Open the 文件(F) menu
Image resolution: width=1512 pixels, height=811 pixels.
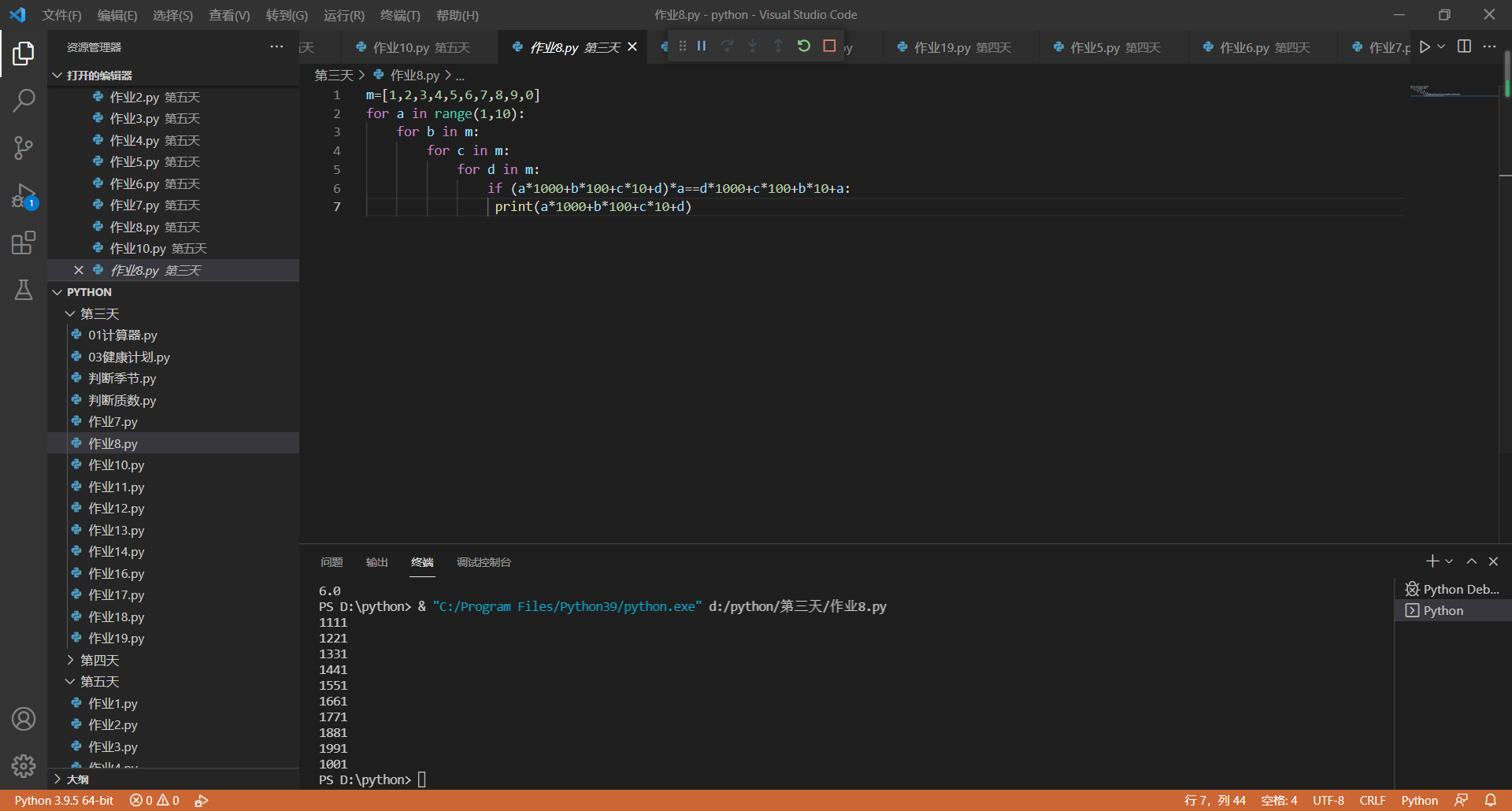tap(61, 15)
